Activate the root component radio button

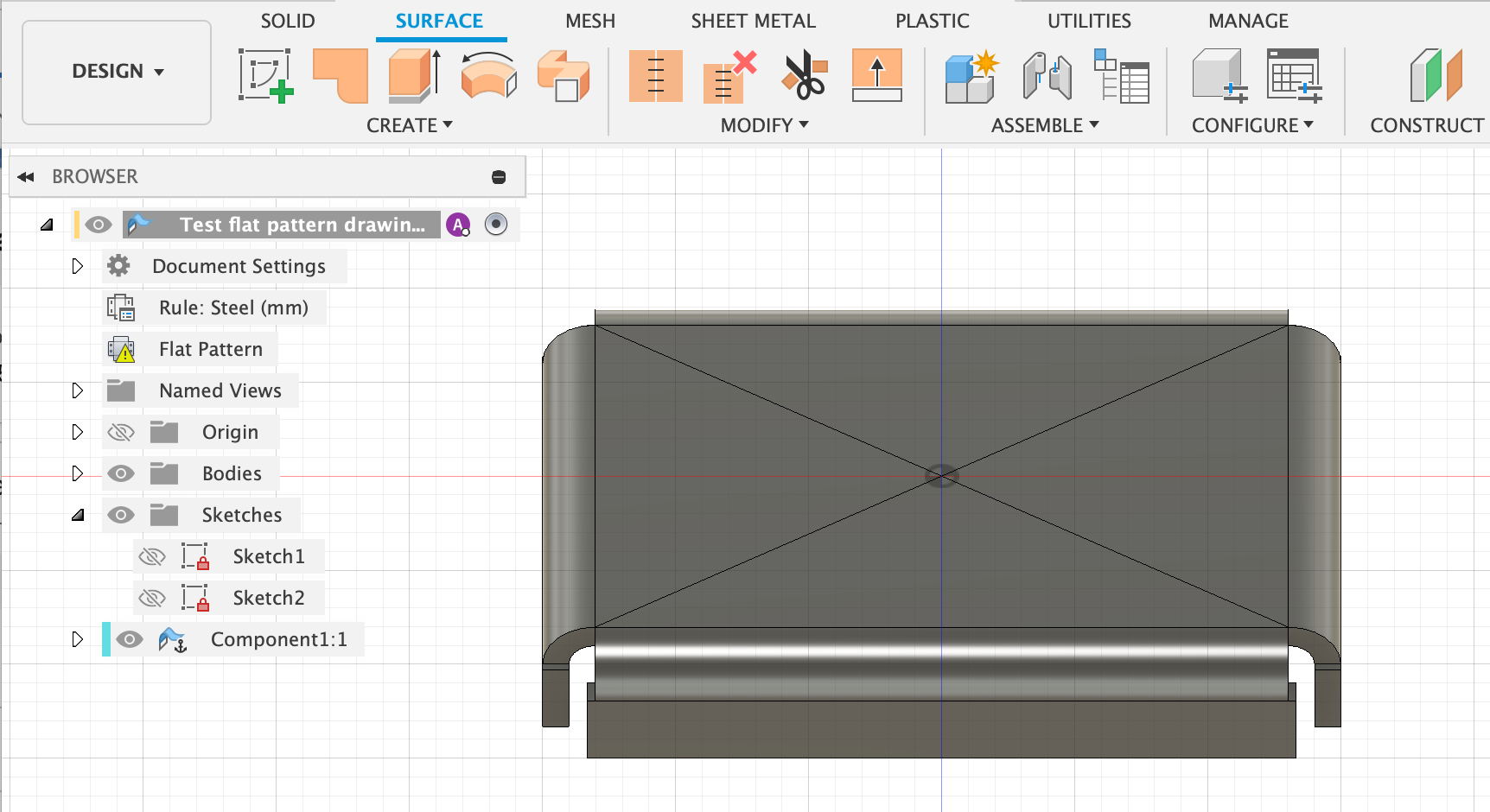(x=496, y=225)
